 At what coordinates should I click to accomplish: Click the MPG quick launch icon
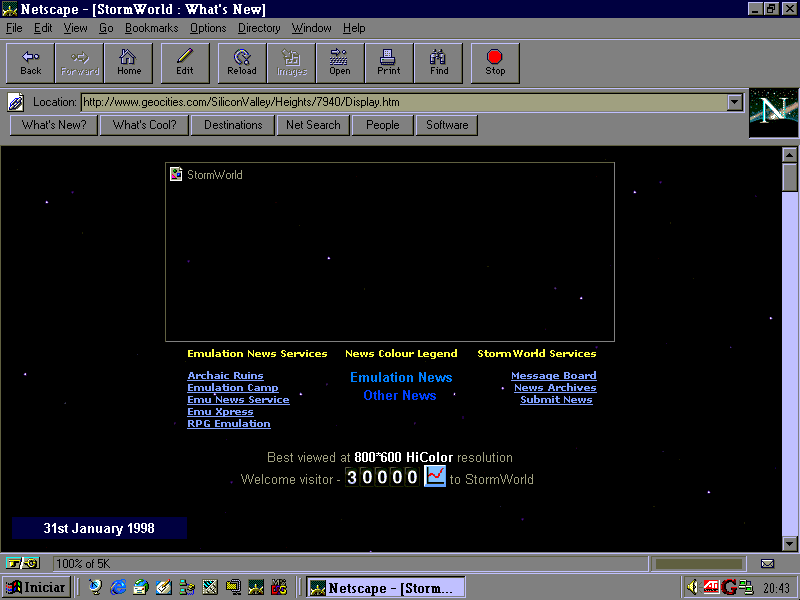point(279,587)
